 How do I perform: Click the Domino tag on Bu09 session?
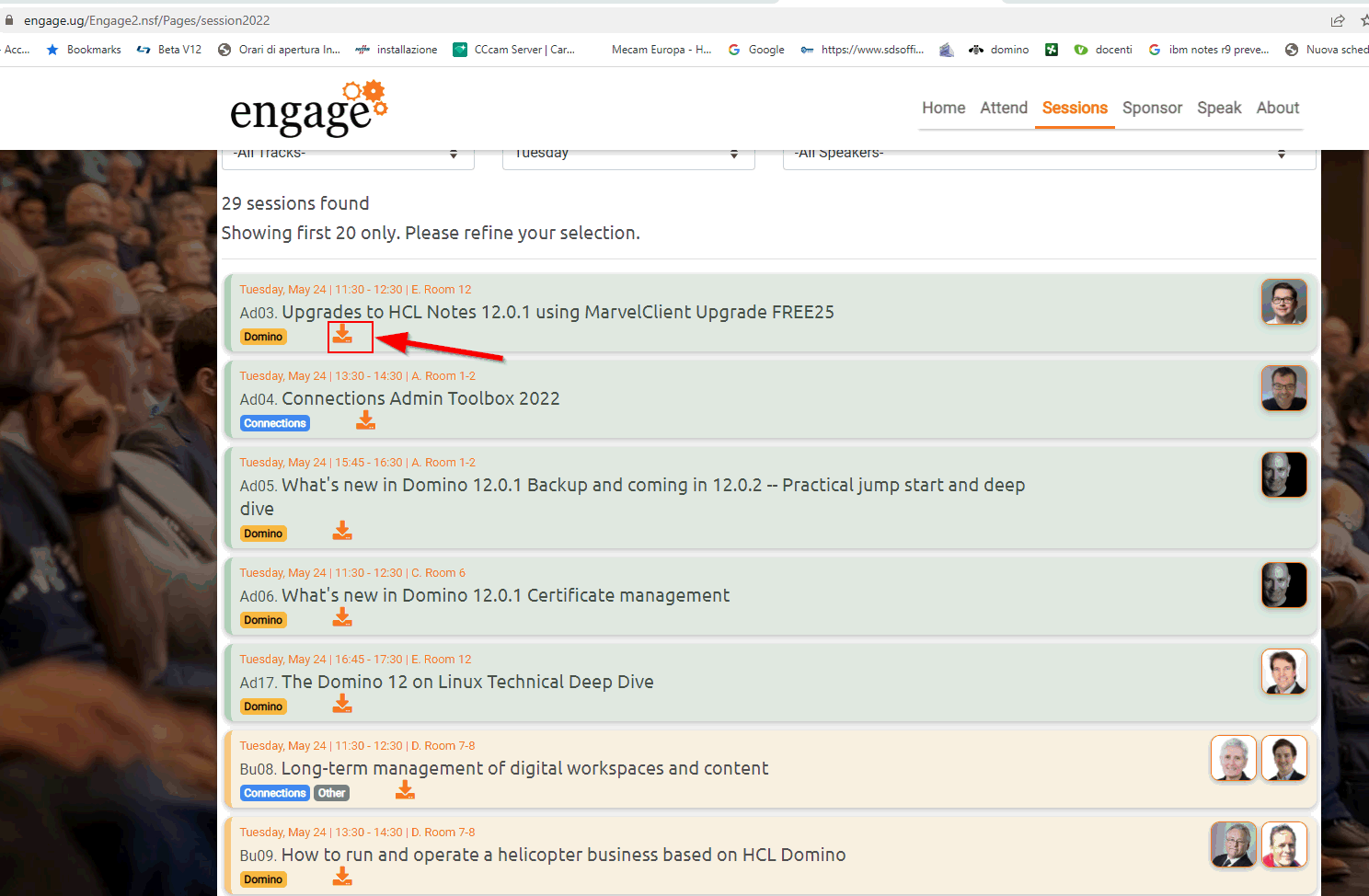pos(263,879)
